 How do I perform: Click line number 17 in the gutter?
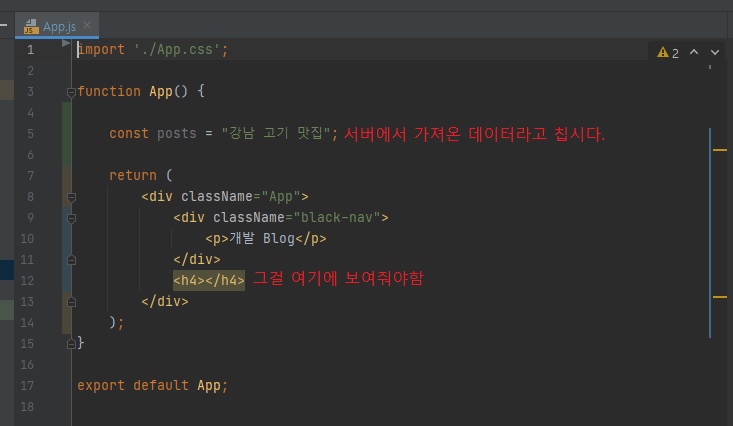click(27, 385)
